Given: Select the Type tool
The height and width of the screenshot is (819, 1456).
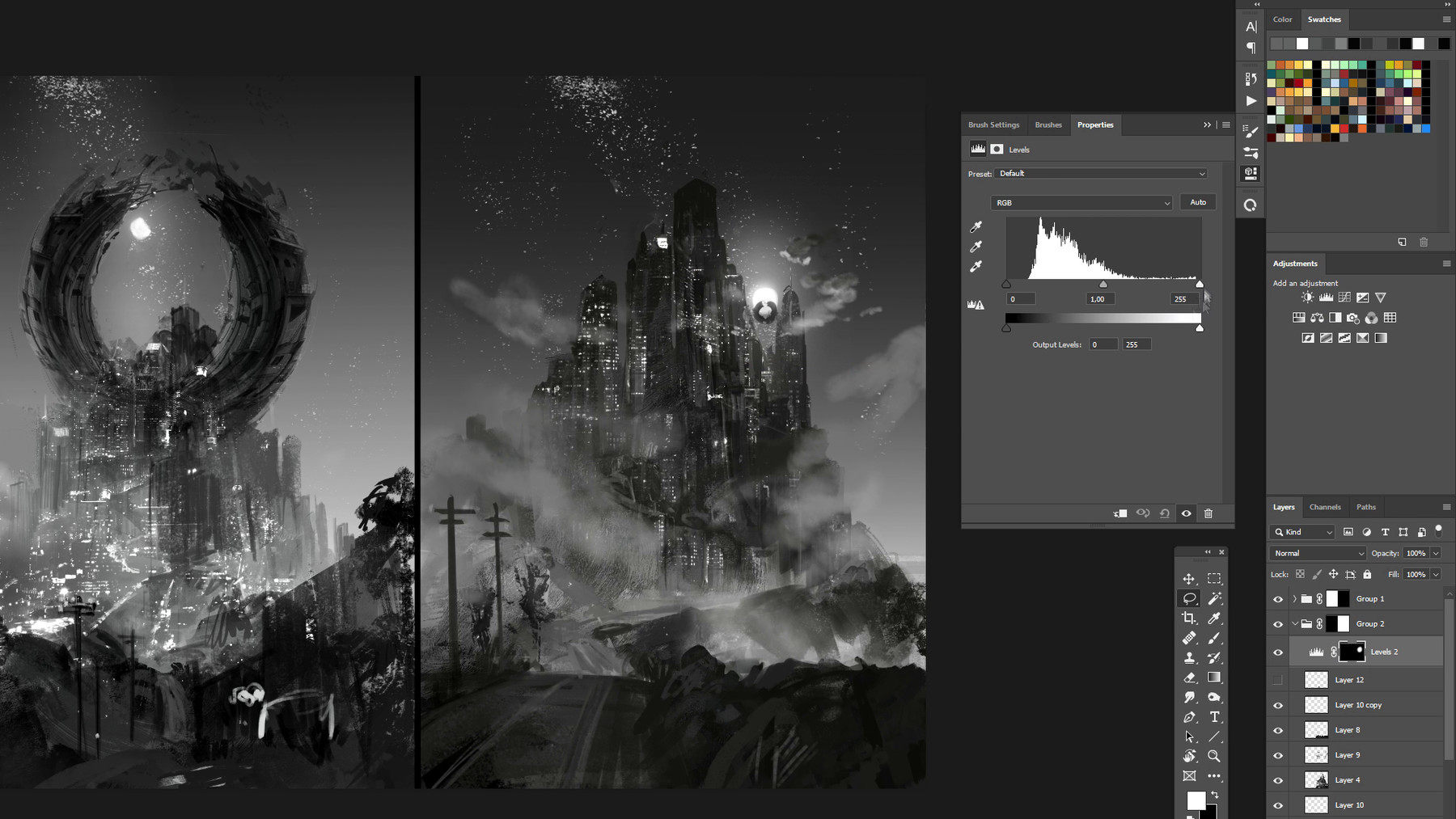Looking at the screenshot, I should (1214, 717).
